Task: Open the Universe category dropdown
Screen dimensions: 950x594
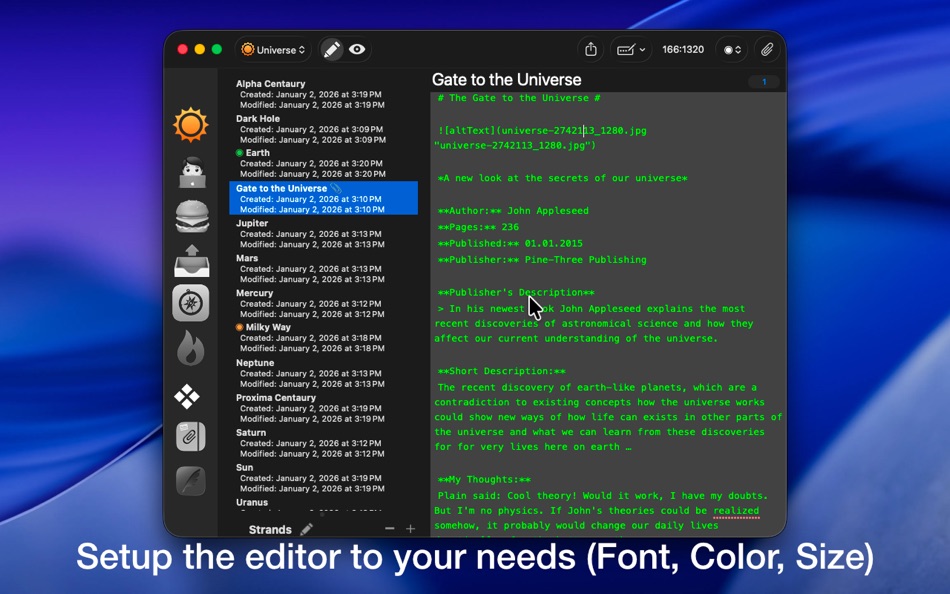Action: click(x=272, y=48)
